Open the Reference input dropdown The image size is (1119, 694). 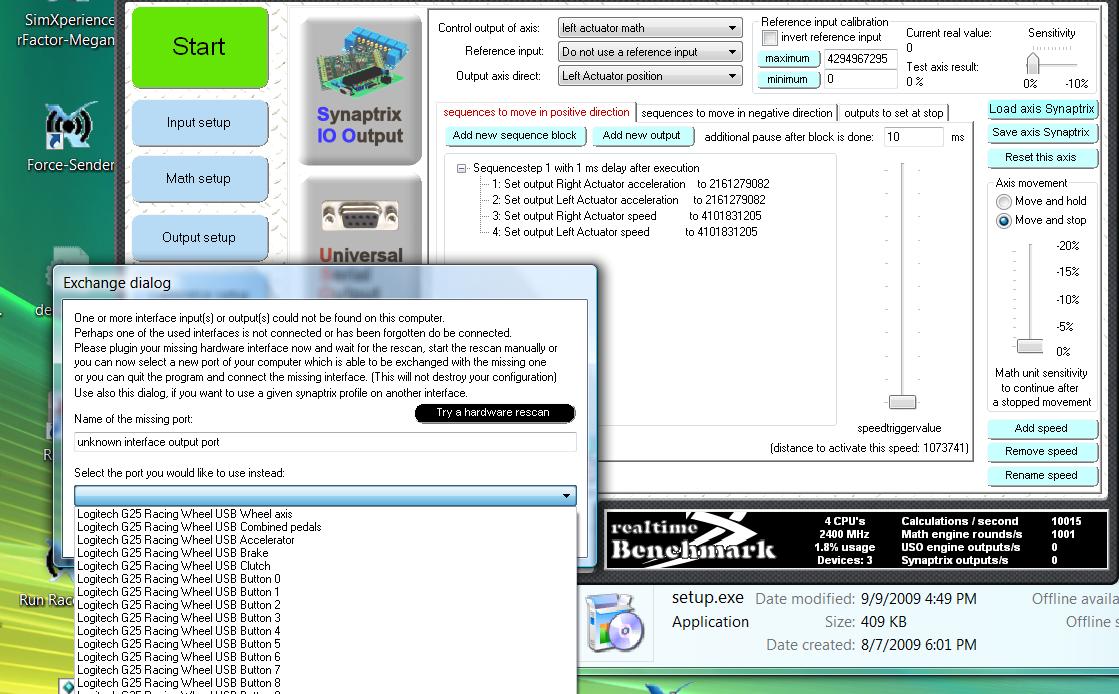[x=649, y=52]
